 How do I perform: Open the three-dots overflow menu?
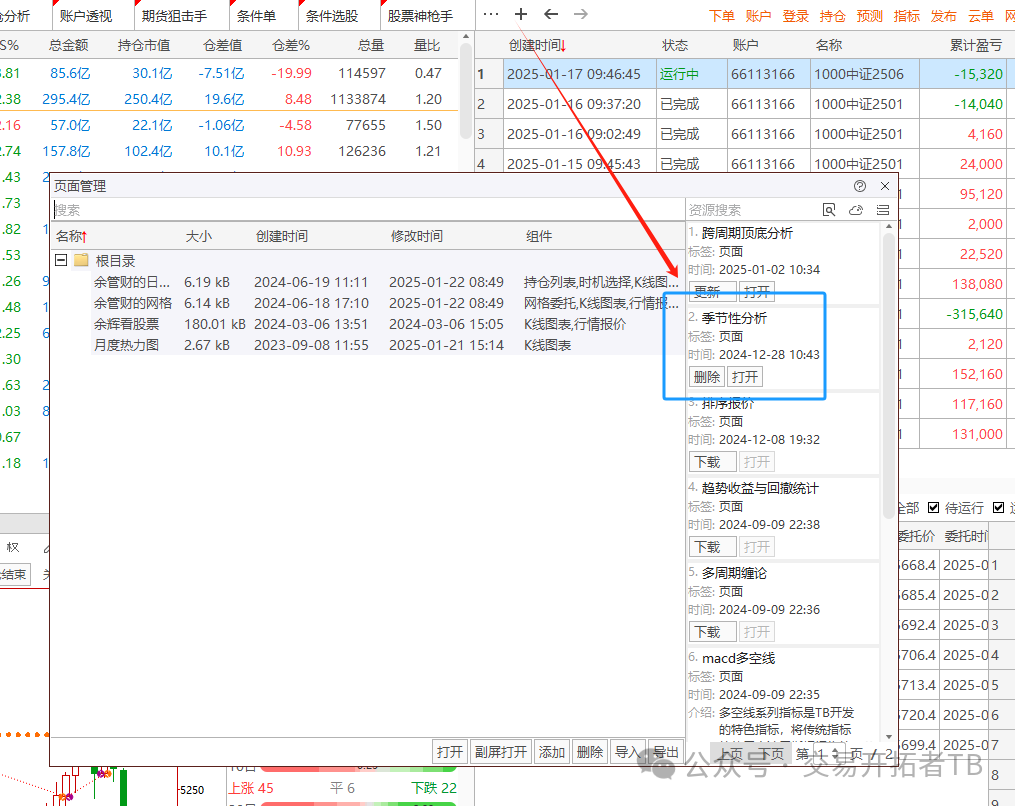pos(491,14)
